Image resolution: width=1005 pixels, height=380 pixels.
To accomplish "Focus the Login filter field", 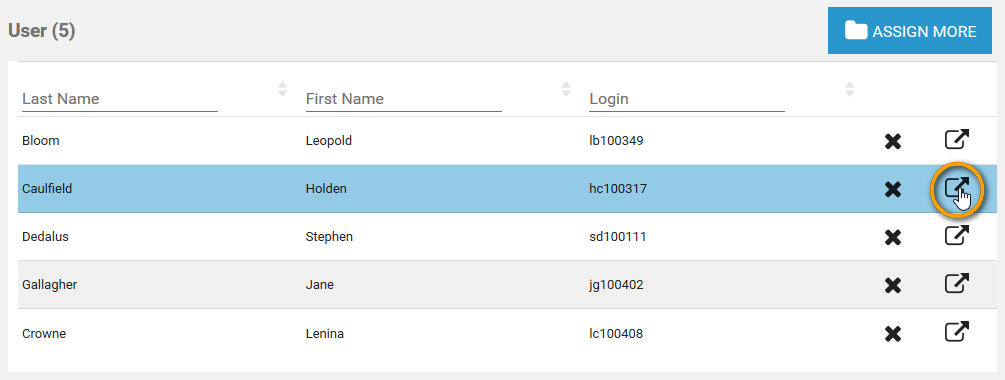I will coord(687,99).
